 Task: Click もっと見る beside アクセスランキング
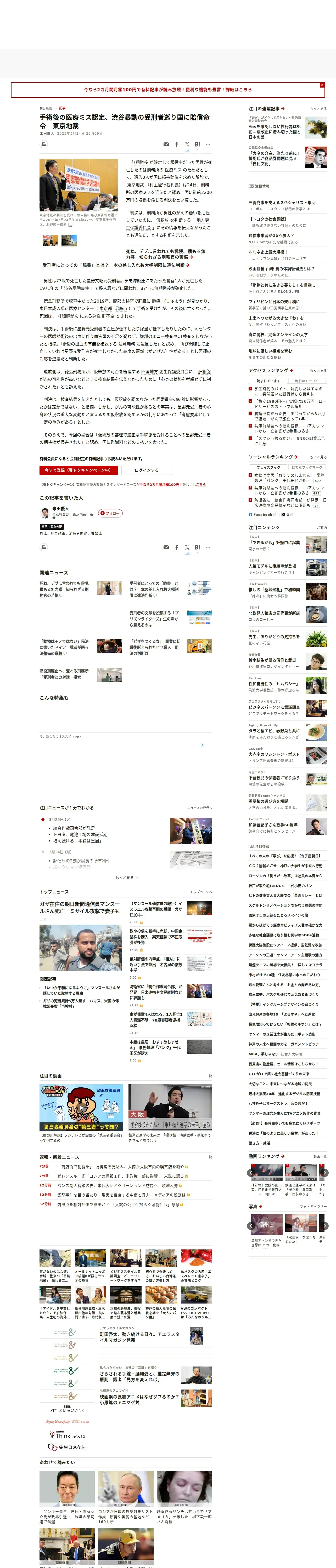[318, 371]
